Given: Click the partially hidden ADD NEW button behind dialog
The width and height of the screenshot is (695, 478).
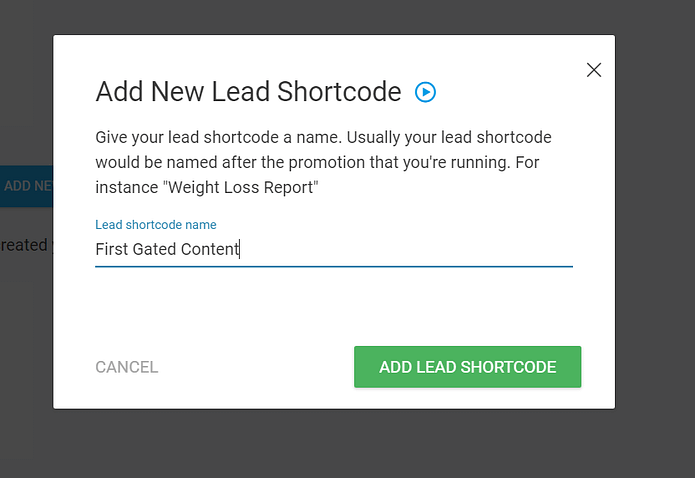Looking at the screenshot, I should point(27,186).
